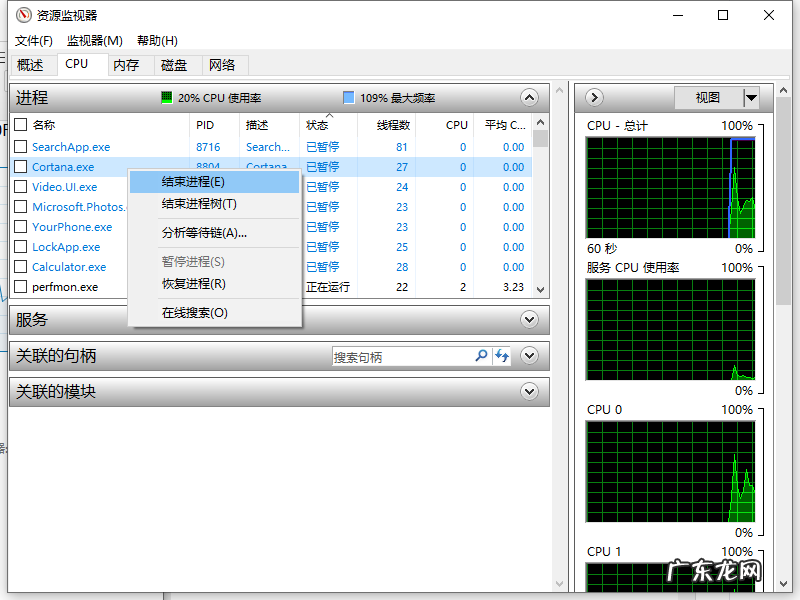Collapse the 进程 section chevron

529,97
